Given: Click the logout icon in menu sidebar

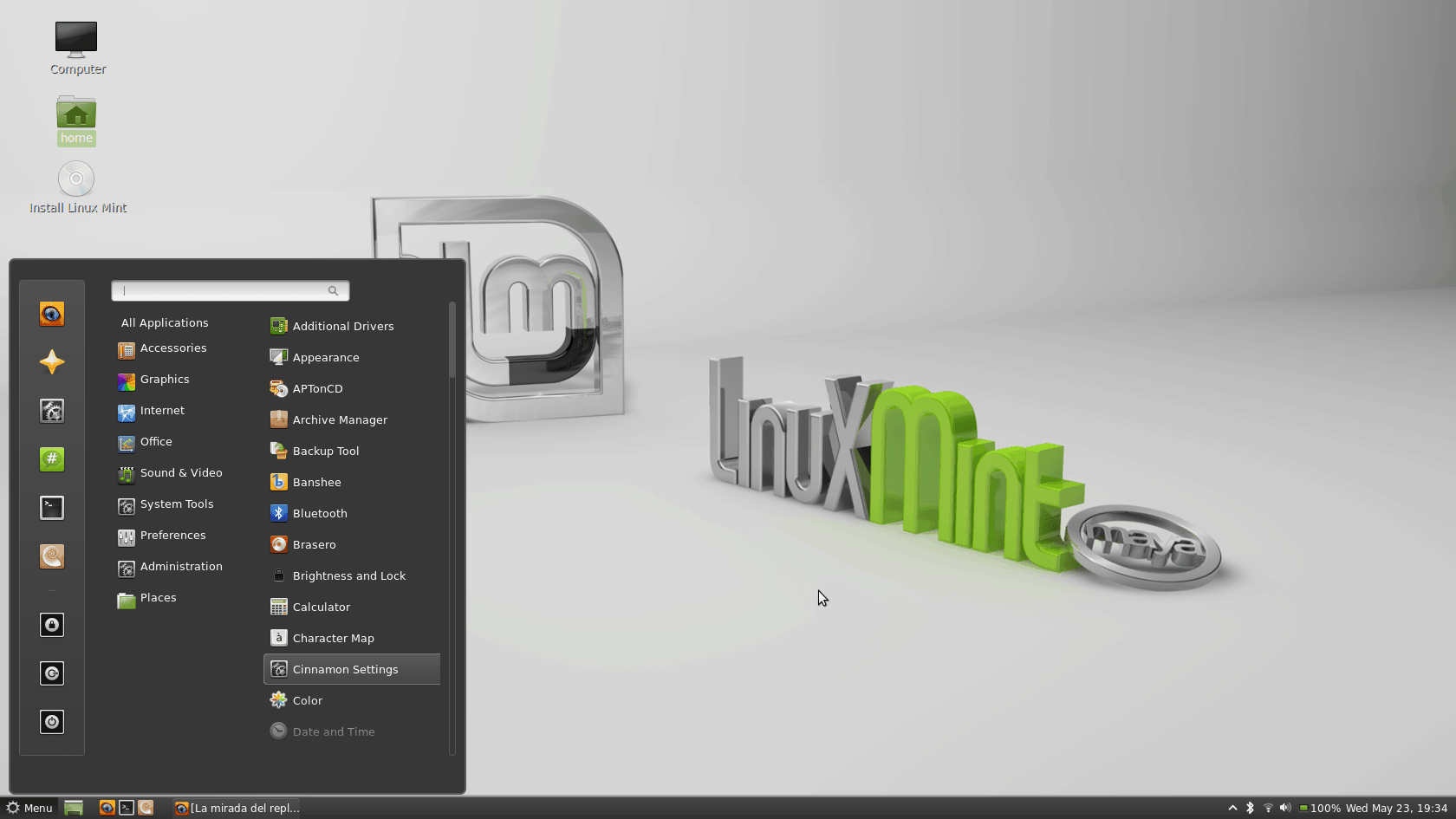Looking at the screenshot, I should 52,673.
